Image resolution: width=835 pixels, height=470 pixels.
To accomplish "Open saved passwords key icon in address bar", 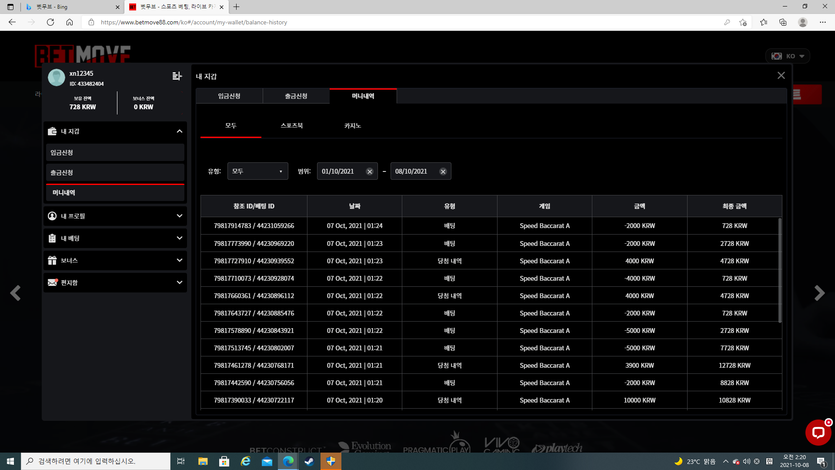I will 727,22.
